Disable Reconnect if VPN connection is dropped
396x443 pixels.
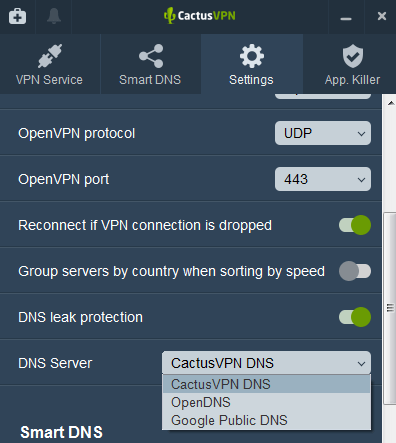pyautogui.click(x=355, y=225)
